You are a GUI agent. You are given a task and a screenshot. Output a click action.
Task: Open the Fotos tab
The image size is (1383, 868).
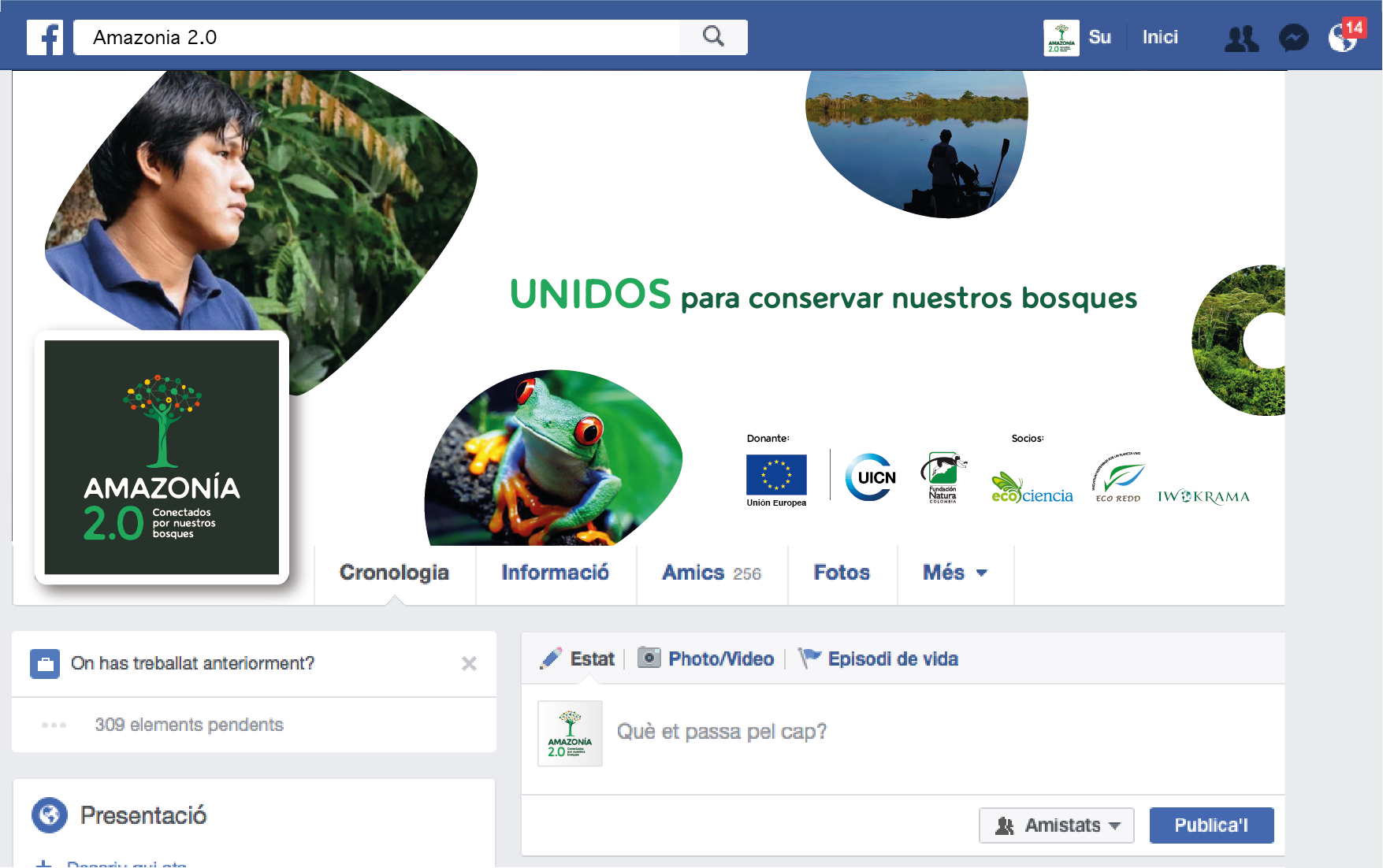coord(842,573)
